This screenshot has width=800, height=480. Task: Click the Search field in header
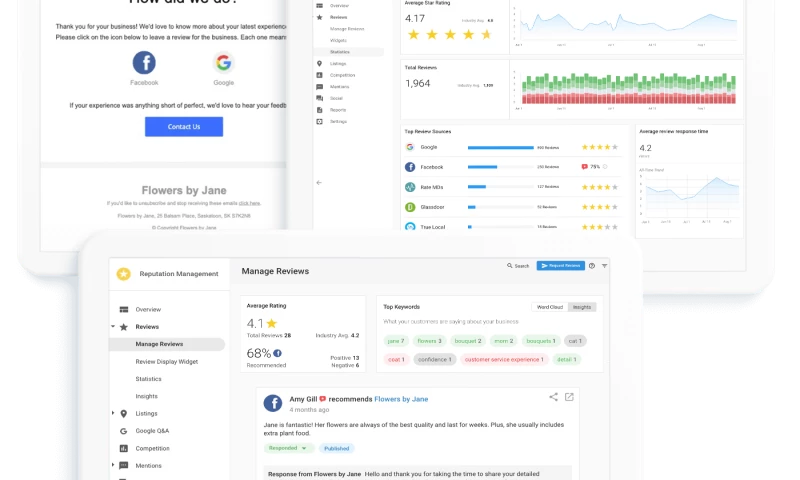518,266
